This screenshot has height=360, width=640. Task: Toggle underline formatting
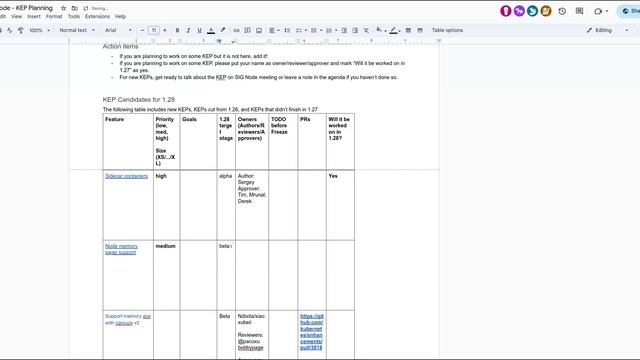click(200, 30)
